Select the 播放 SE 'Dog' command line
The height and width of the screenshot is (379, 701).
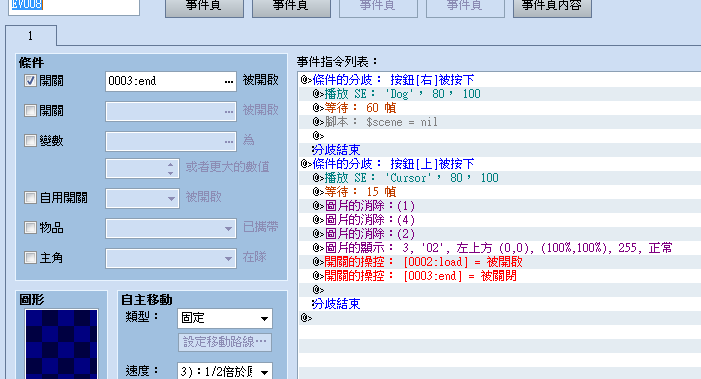(x=500, y=94)
